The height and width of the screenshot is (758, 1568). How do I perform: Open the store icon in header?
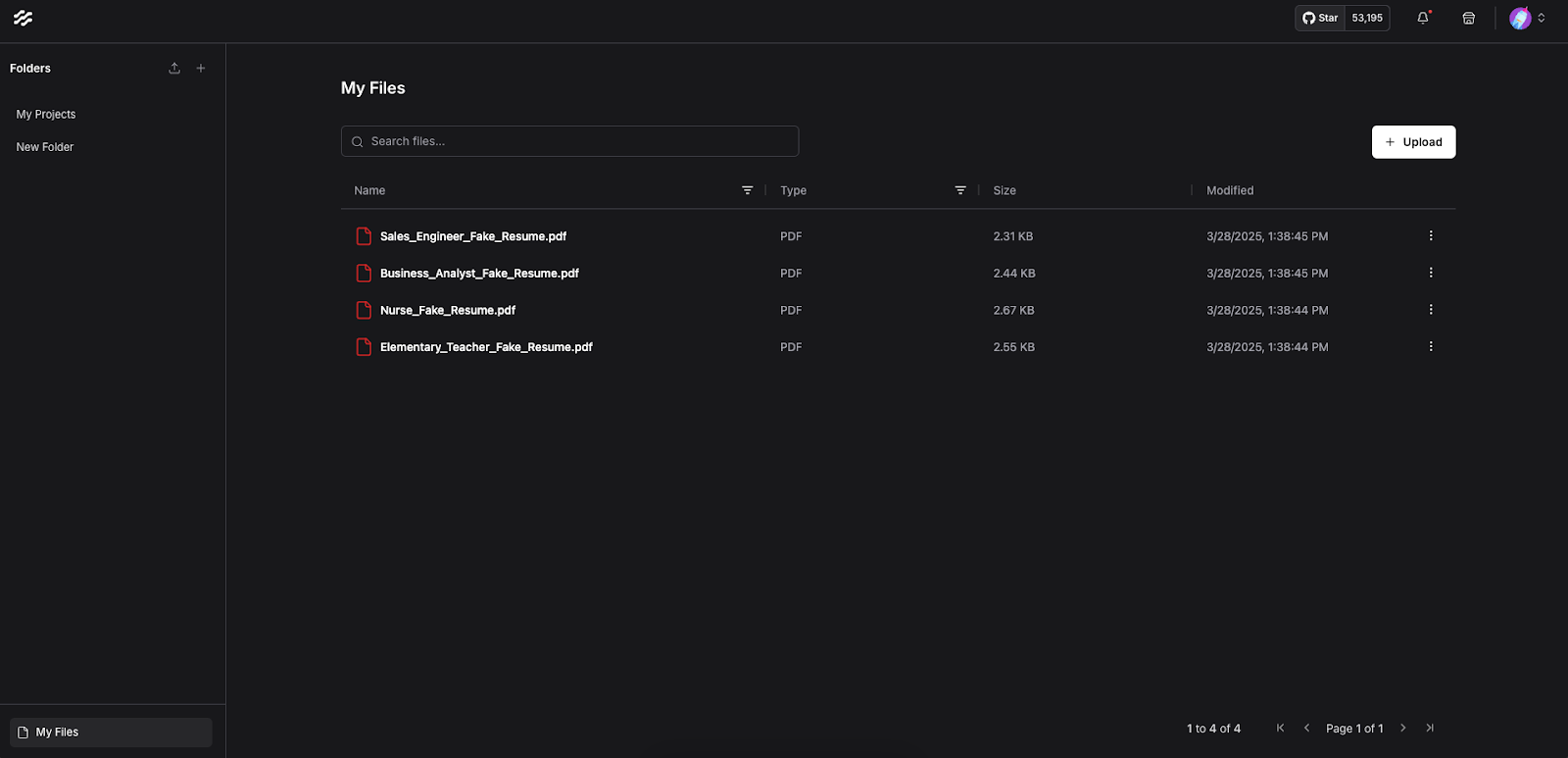[1468, 18]
